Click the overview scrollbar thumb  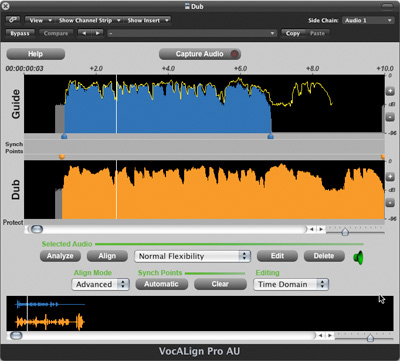point(16,335)
